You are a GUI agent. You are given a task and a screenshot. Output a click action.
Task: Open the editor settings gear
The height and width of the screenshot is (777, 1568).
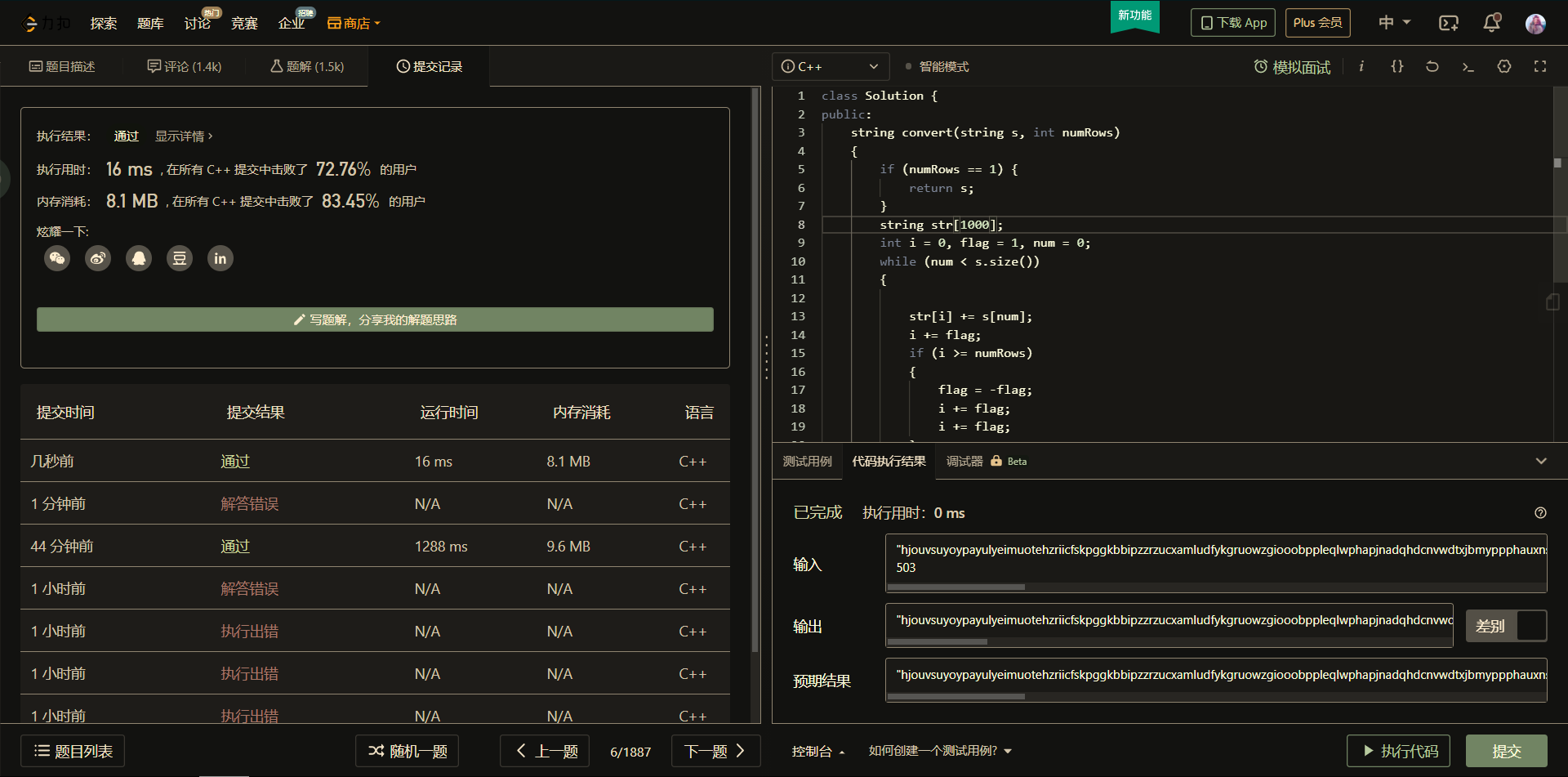point(1504,66)
